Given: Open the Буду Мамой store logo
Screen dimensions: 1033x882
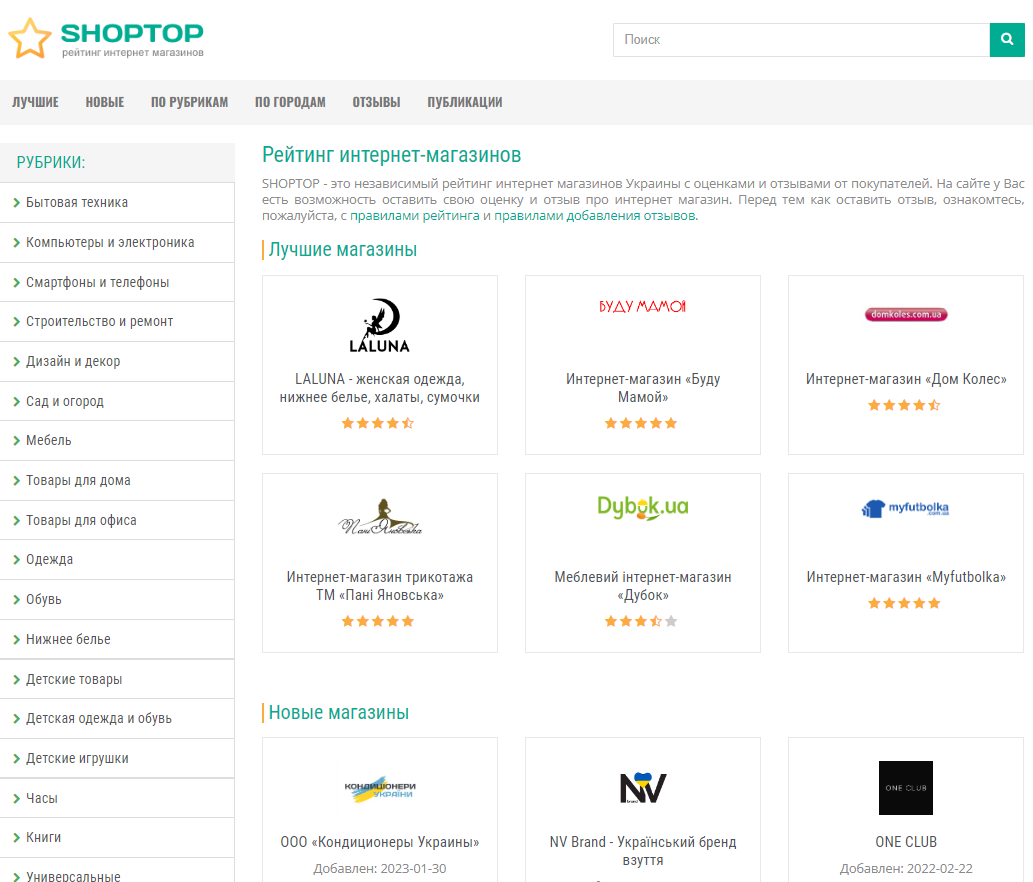Looking at the screenshot, I should [642, 306].
